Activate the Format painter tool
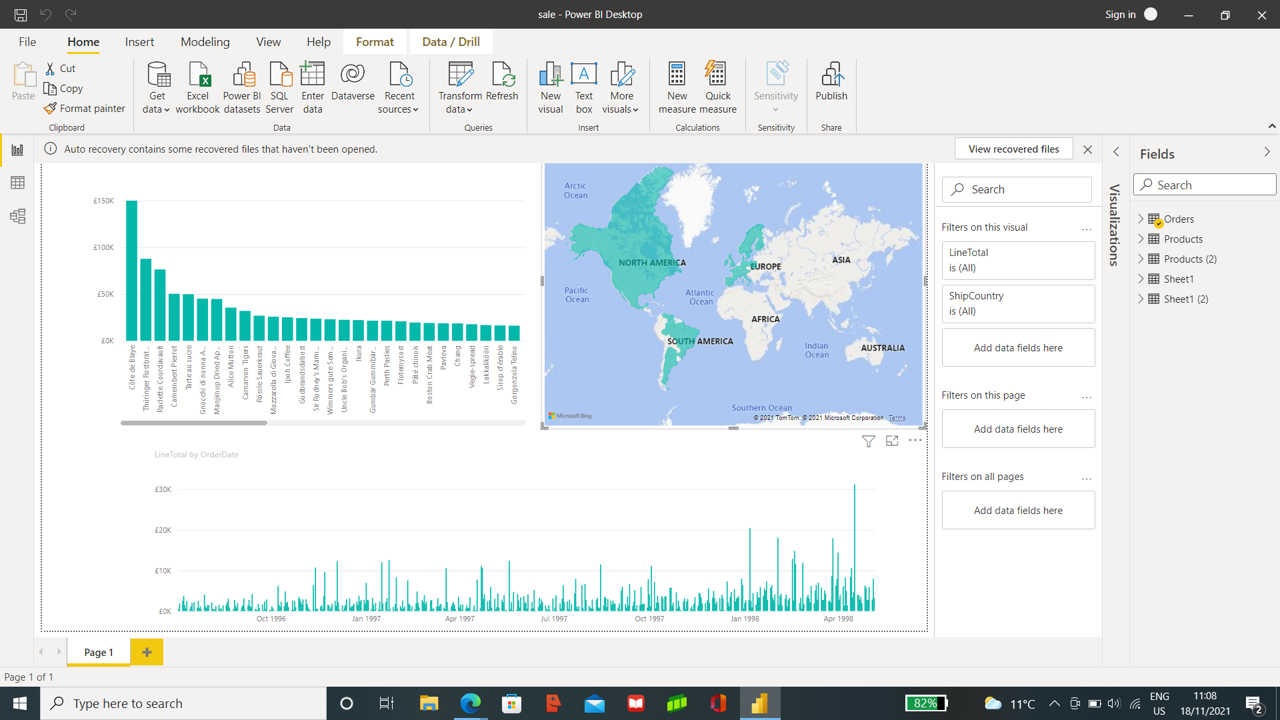1280x720 pixels. coord(84,108)
